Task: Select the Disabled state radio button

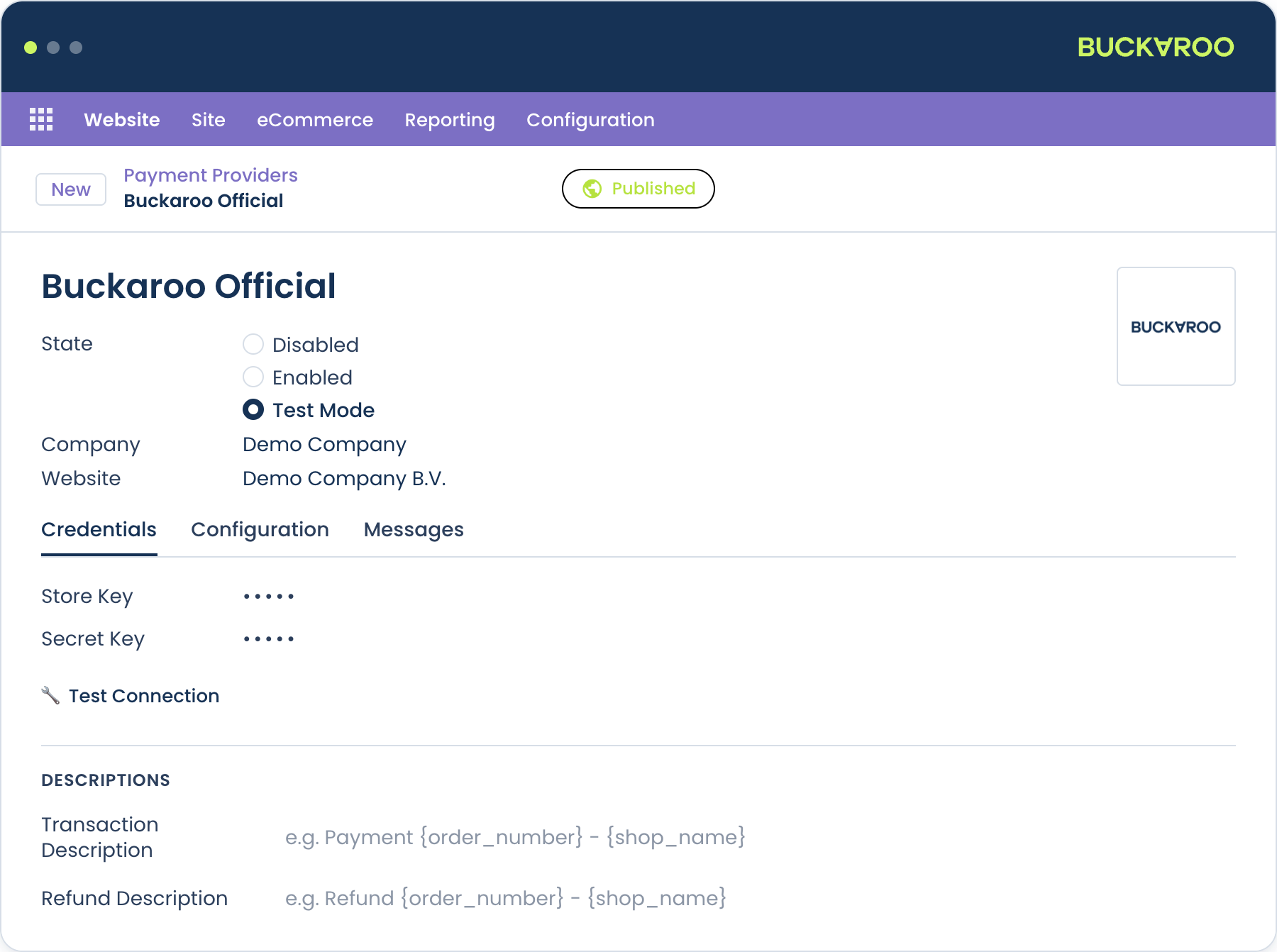Action: pos(253,344)
